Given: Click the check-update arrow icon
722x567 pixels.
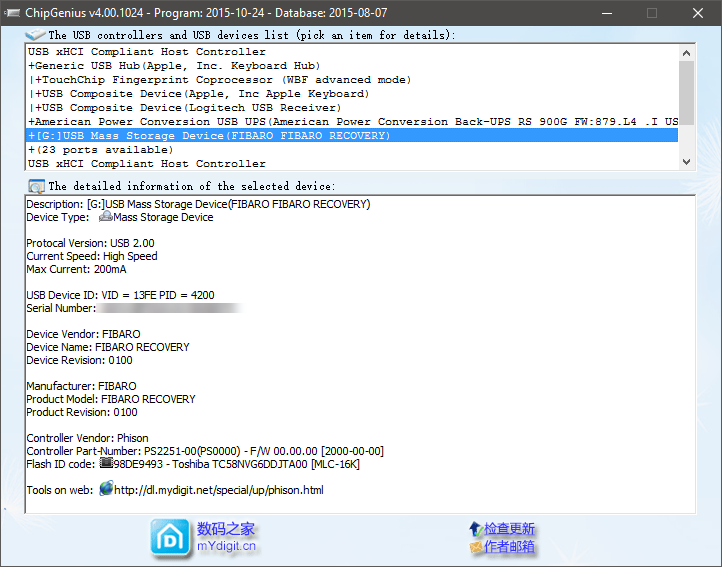Looking at the screenshot, I should [474, 529].
